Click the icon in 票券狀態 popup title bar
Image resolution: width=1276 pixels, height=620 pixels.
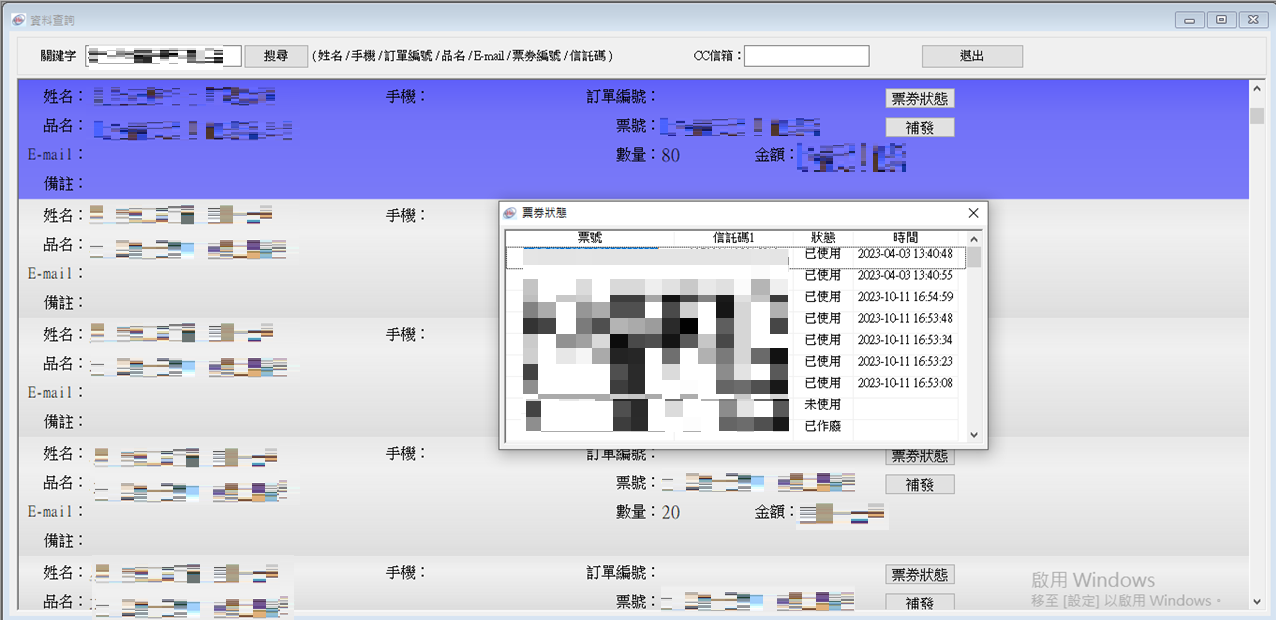click(x=511, y=213)
